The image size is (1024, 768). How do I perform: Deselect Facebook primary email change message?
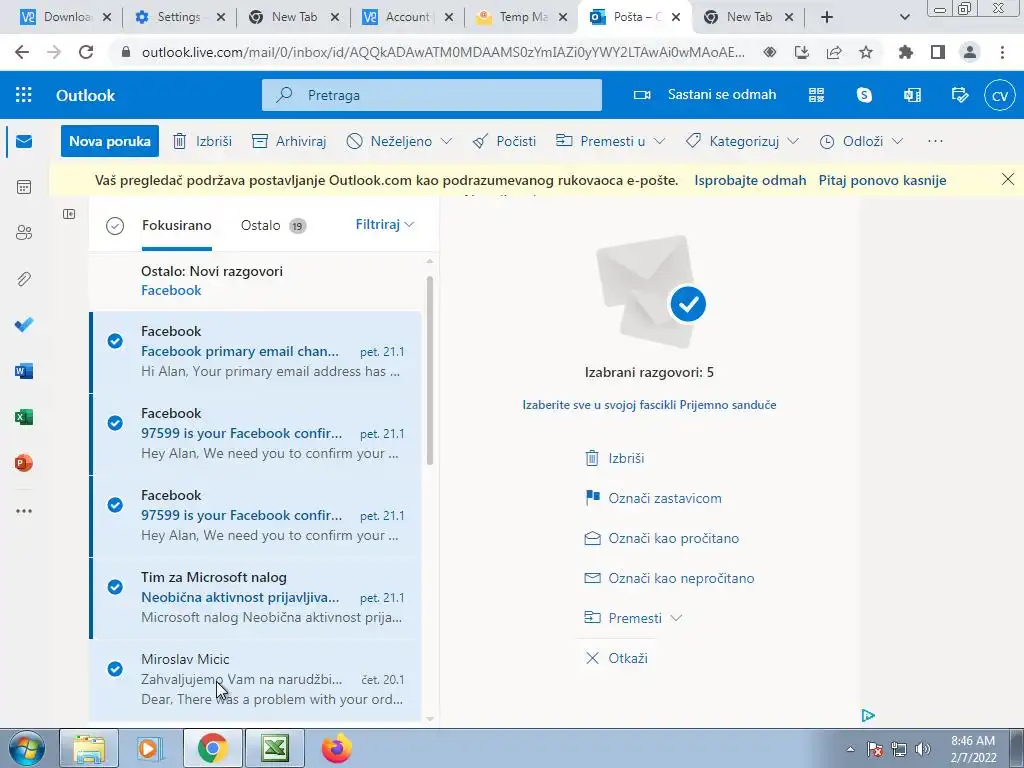[115, 341]
